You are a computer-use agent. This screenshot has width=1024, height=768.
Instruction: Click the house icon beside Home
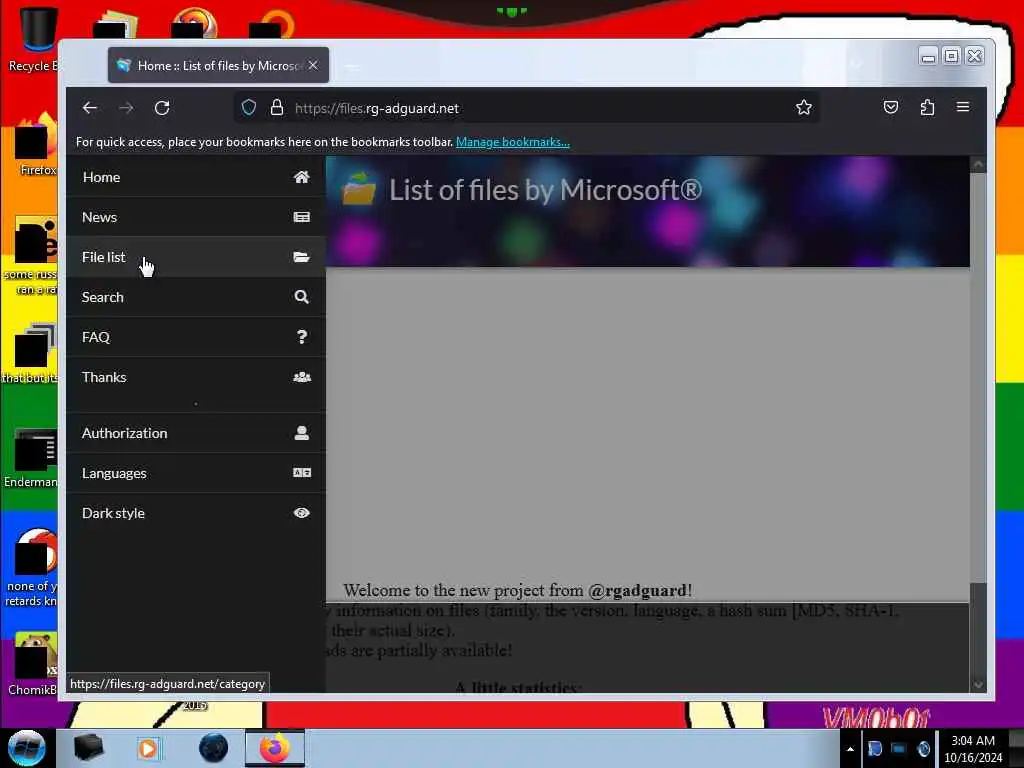tap(301, 177)
